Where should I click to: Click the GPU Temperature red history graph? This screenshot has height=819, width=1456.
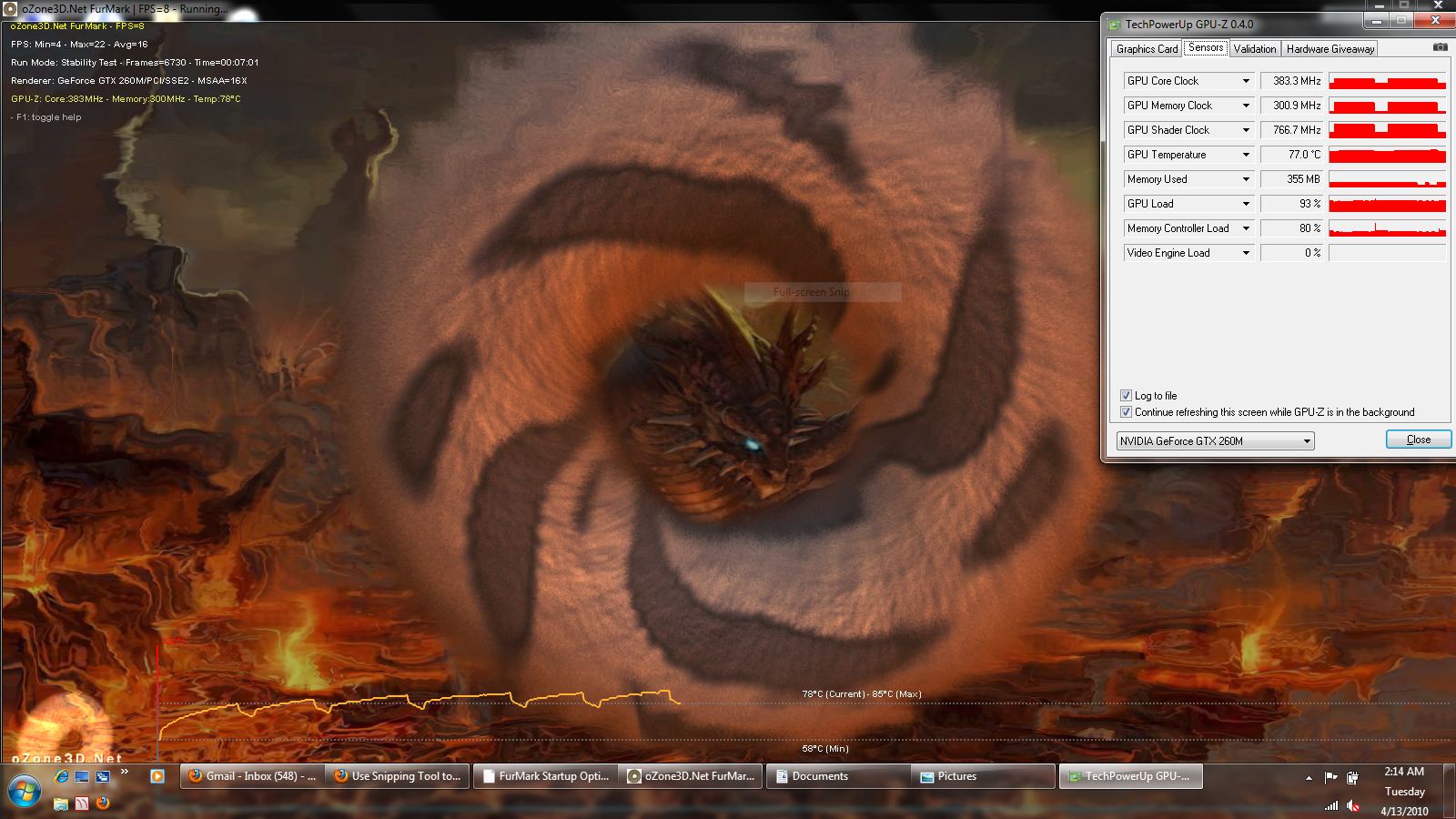1387,155
